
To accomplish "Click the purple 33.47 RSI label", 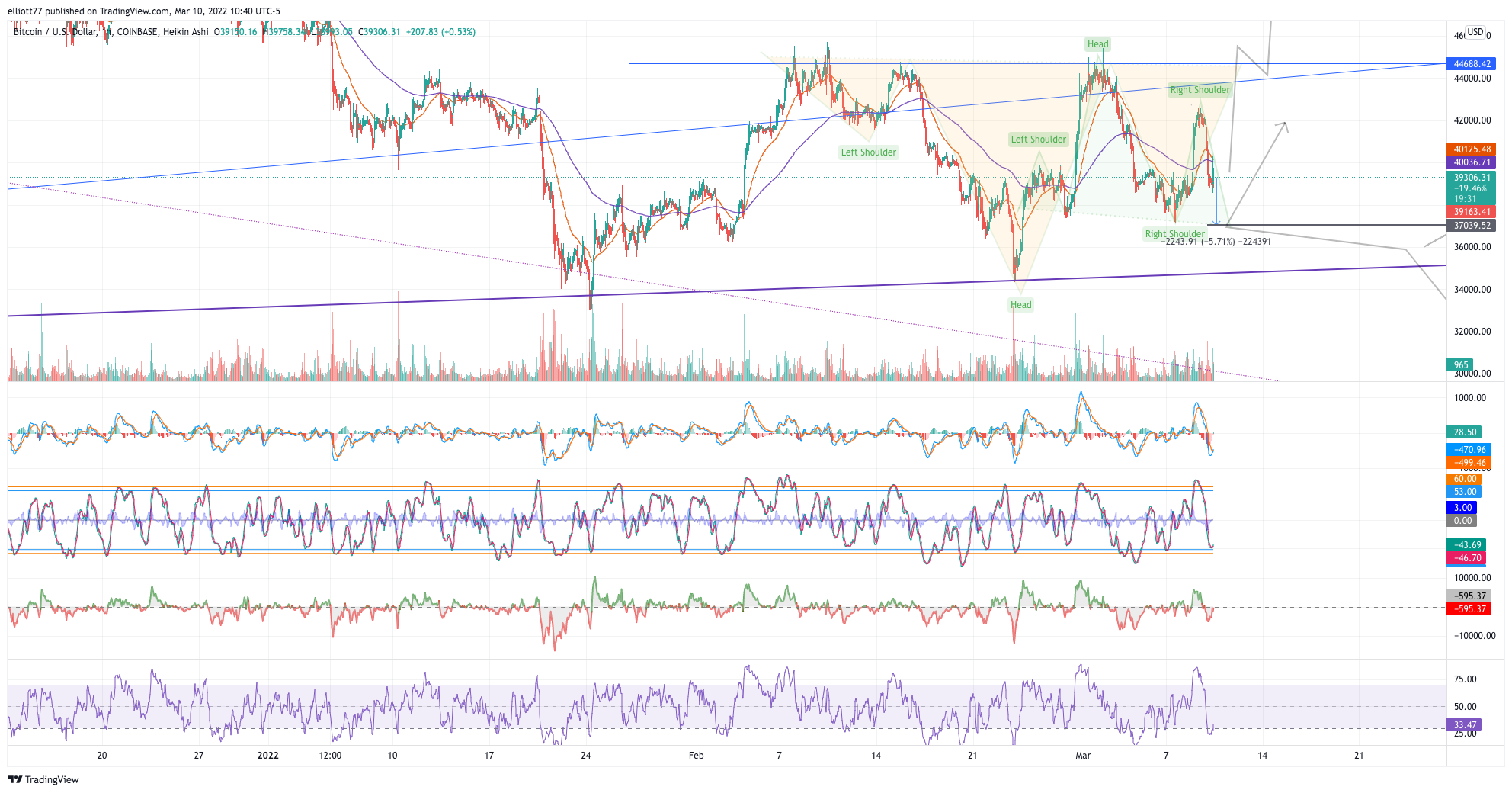I will [1464, 725].
